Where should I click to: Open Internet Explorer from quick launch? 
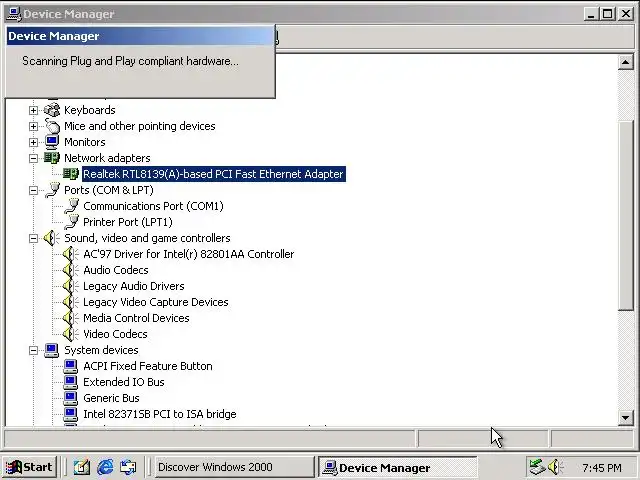(105, 467)
